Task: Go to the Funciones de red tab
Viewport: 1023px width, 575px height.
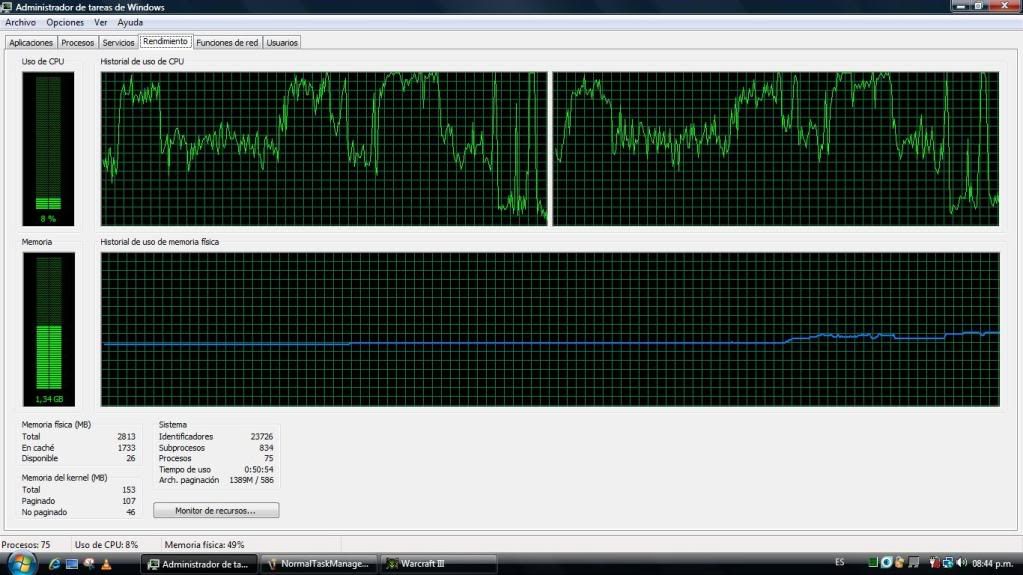Action: 227,43
